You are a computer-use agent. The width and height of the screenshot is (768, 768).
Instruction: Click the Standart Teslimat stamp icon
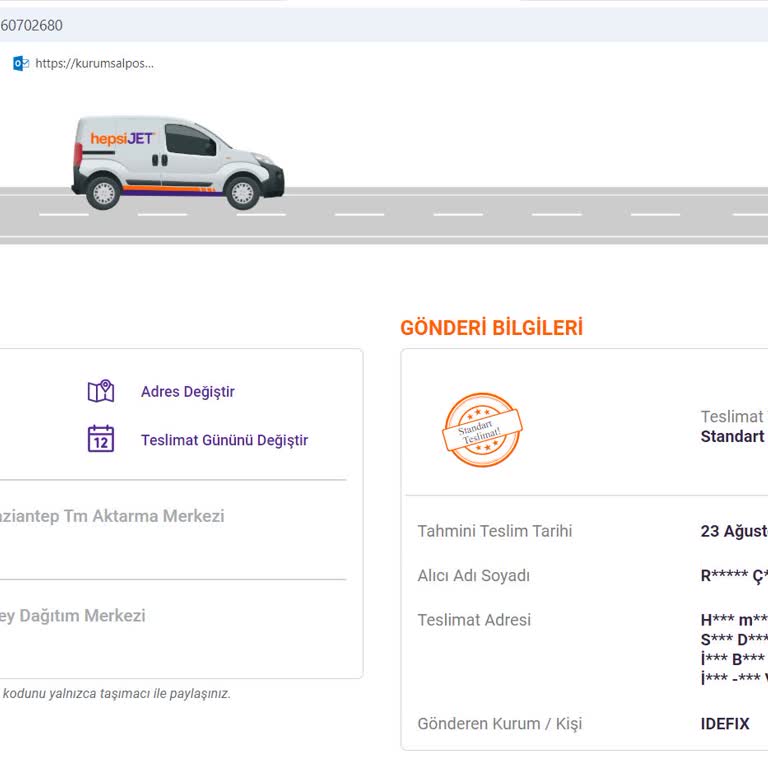(x=482, y=430)
